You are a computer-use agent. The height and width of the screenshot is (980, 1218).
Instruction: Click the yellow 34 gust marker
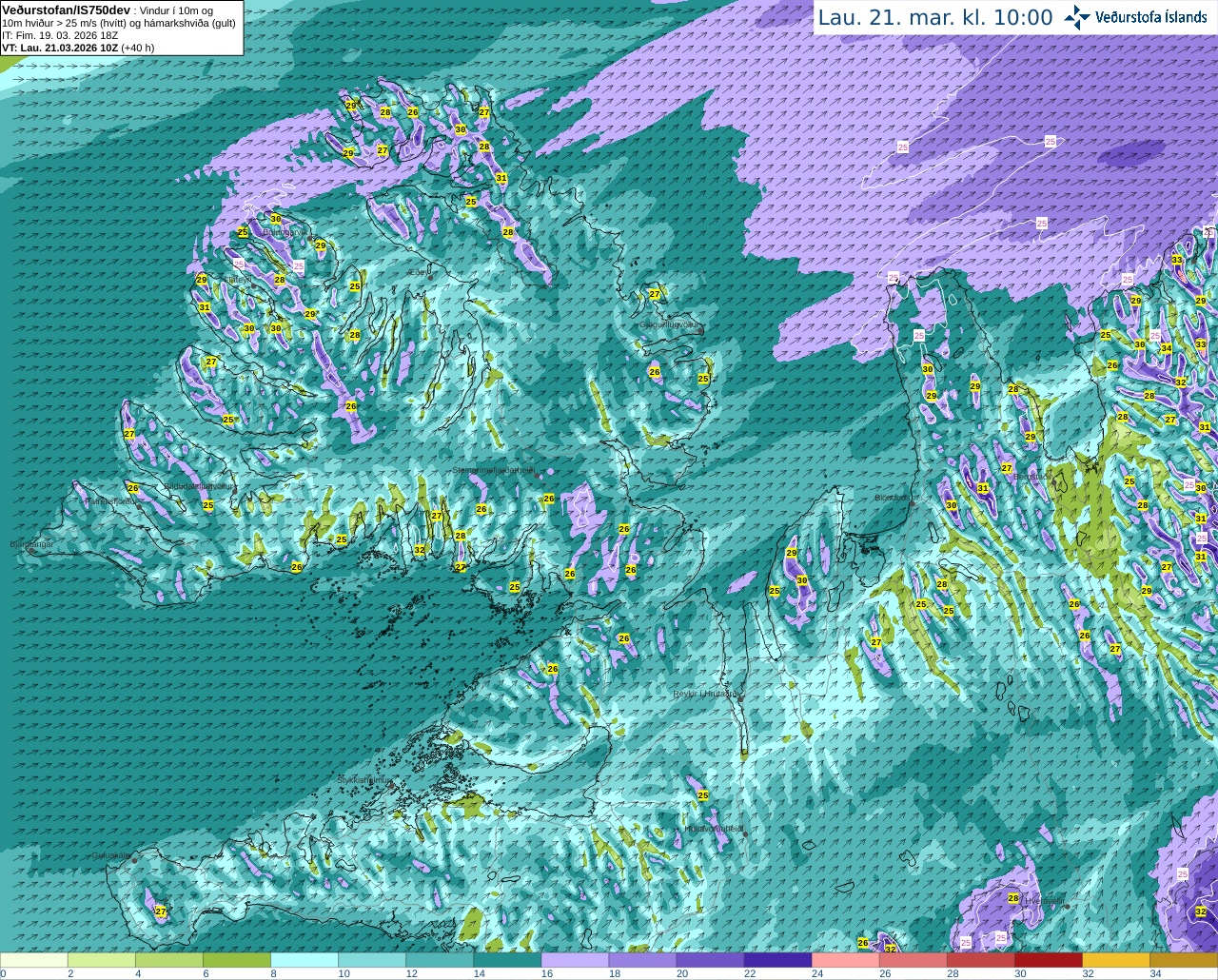[x=1167, y=348]
